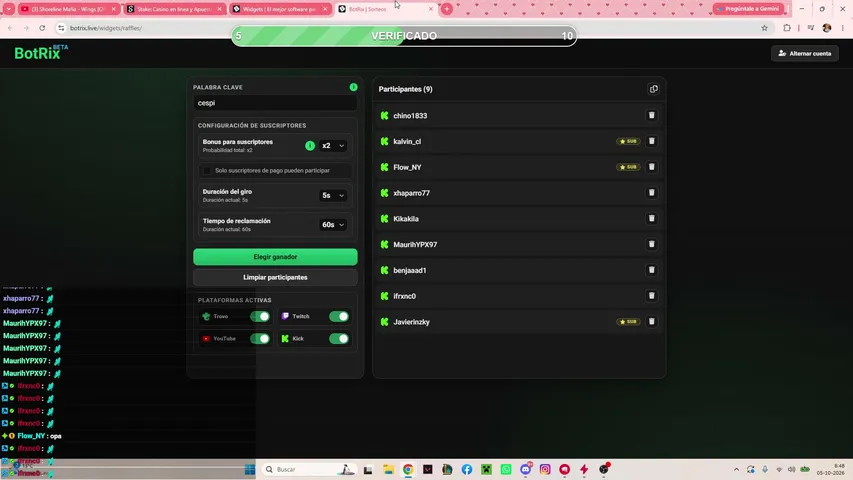
Task: Bookmark this page with star icon
Action: click(764, 28)
